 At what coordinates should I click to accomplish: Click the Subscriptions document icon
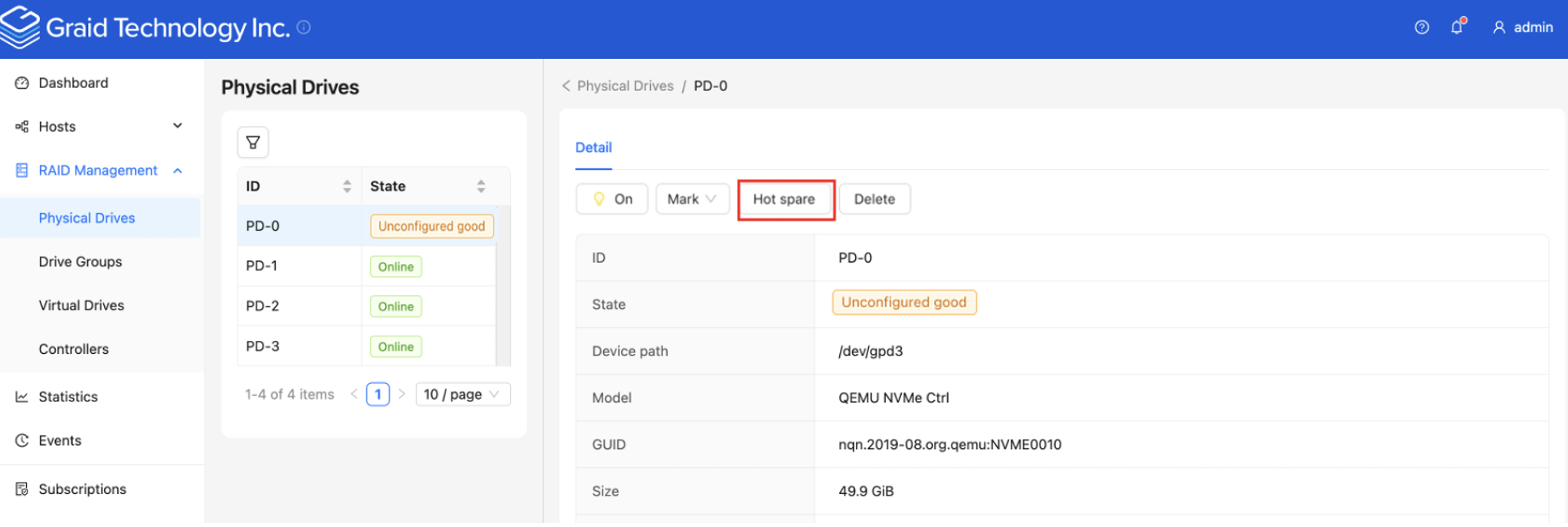[x=21, y=489]
